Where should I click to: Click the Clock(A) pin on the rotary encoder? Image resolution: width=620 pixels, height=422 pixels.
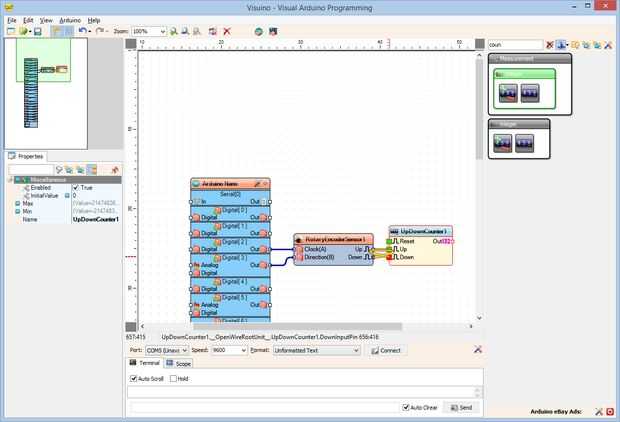pyautogui.click(x=299, y=249)
